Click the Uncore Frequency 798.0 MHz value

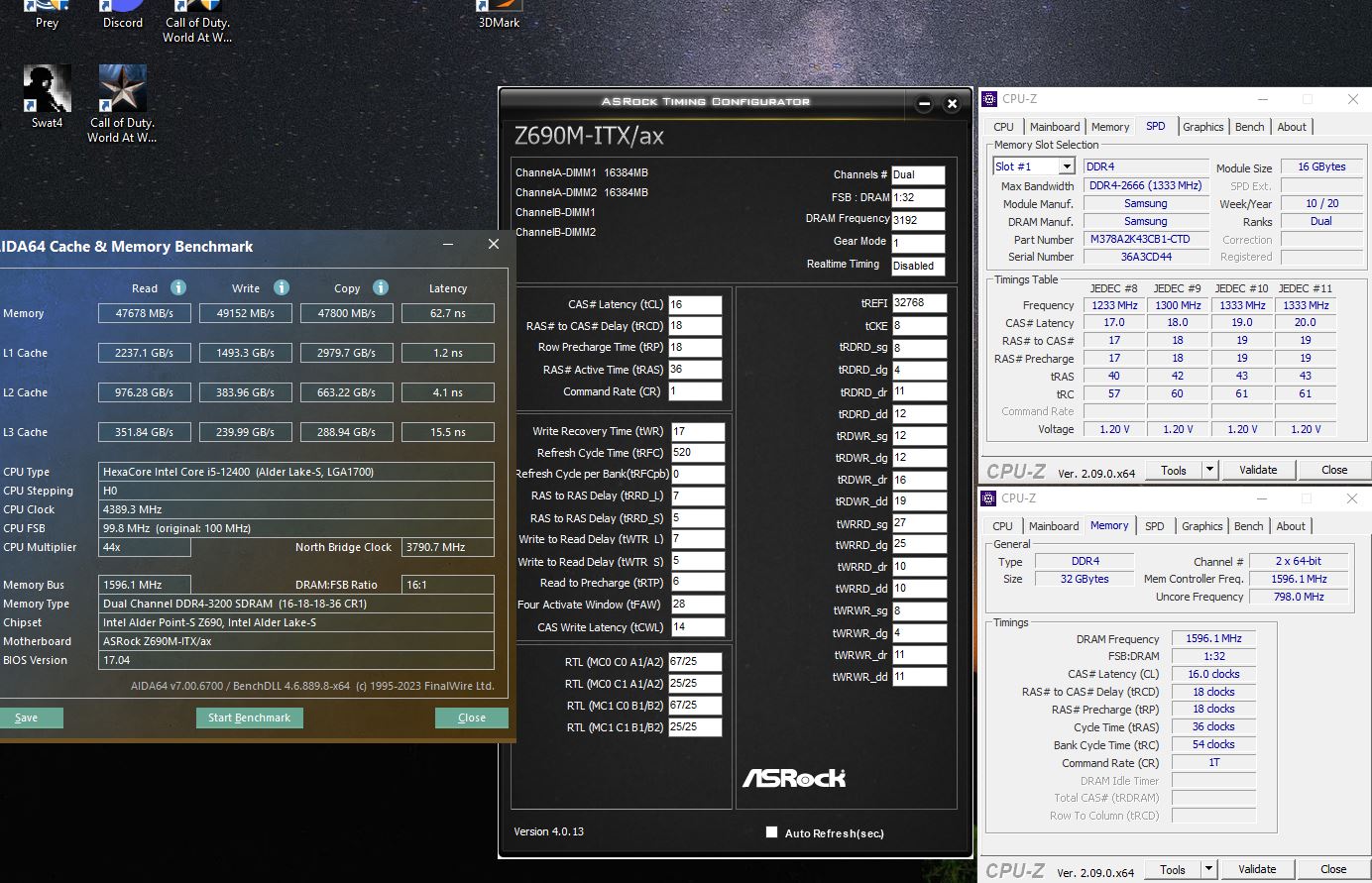pyautogui.click(x=1299, y=597)
